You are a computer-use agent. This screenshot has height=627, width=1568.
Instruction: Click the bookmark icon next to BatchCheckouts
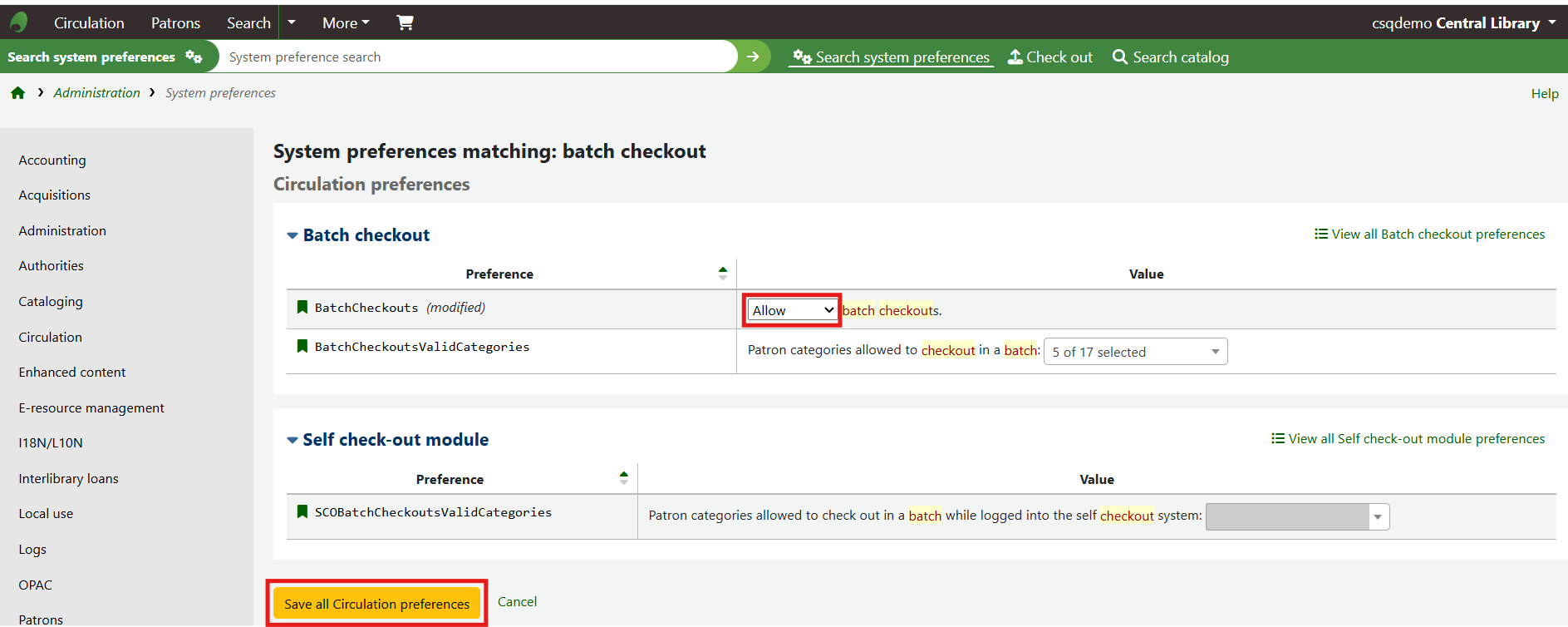(x=302, y=308)
